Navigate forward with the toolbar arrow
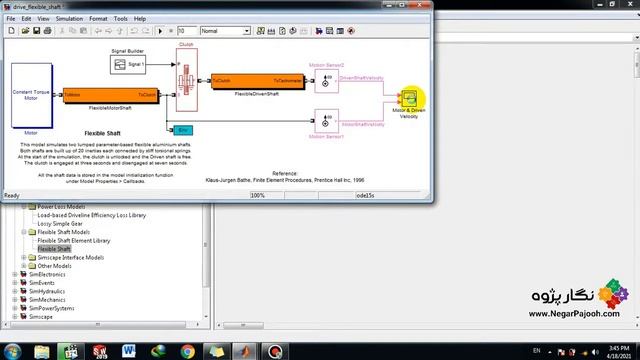Image resolution: width=640 pixels, height=360 pixels. pos(109,31)
